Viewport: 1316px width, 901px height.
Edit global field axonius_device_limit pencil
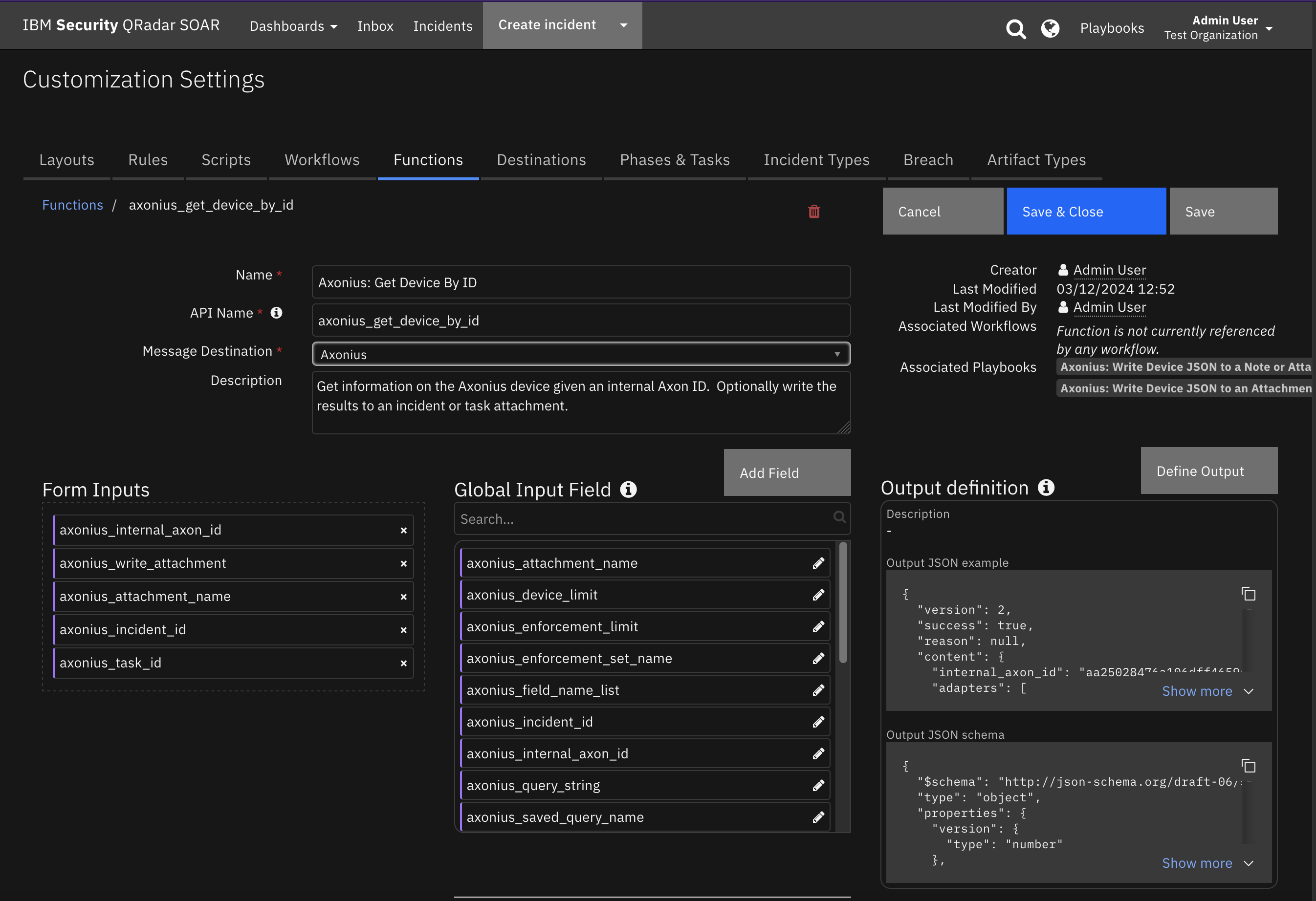click(x=818, y=595)
